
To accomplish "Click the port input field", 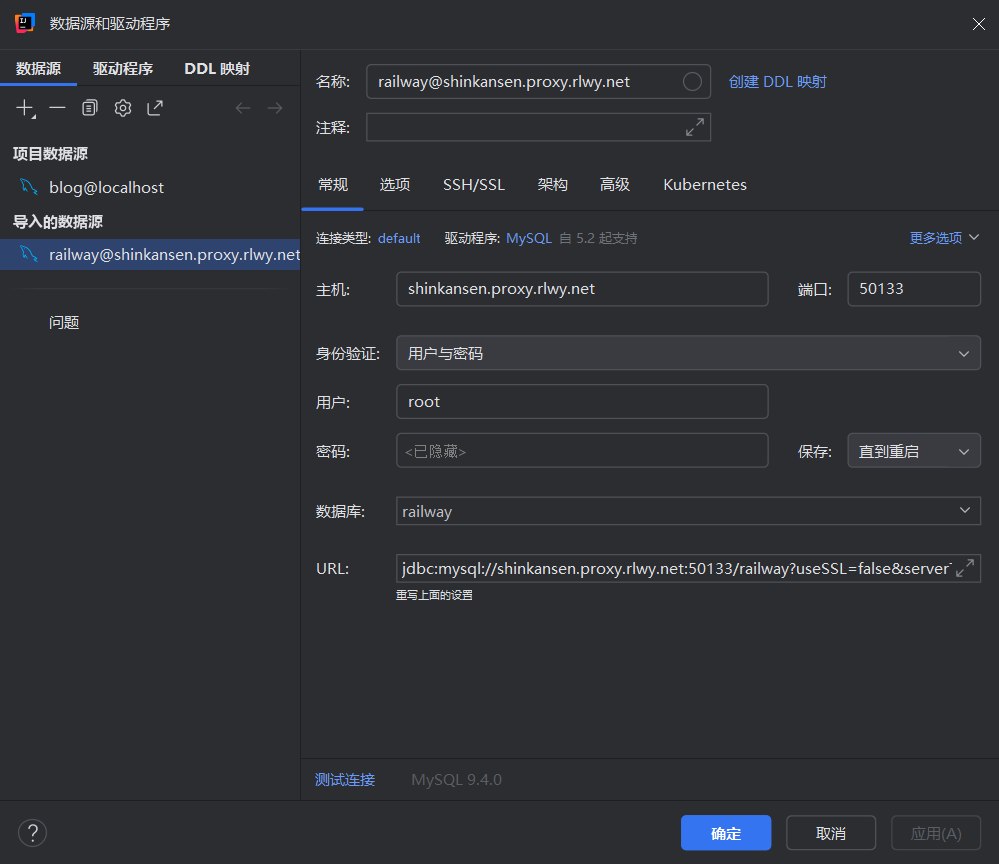I will point(913,289).
